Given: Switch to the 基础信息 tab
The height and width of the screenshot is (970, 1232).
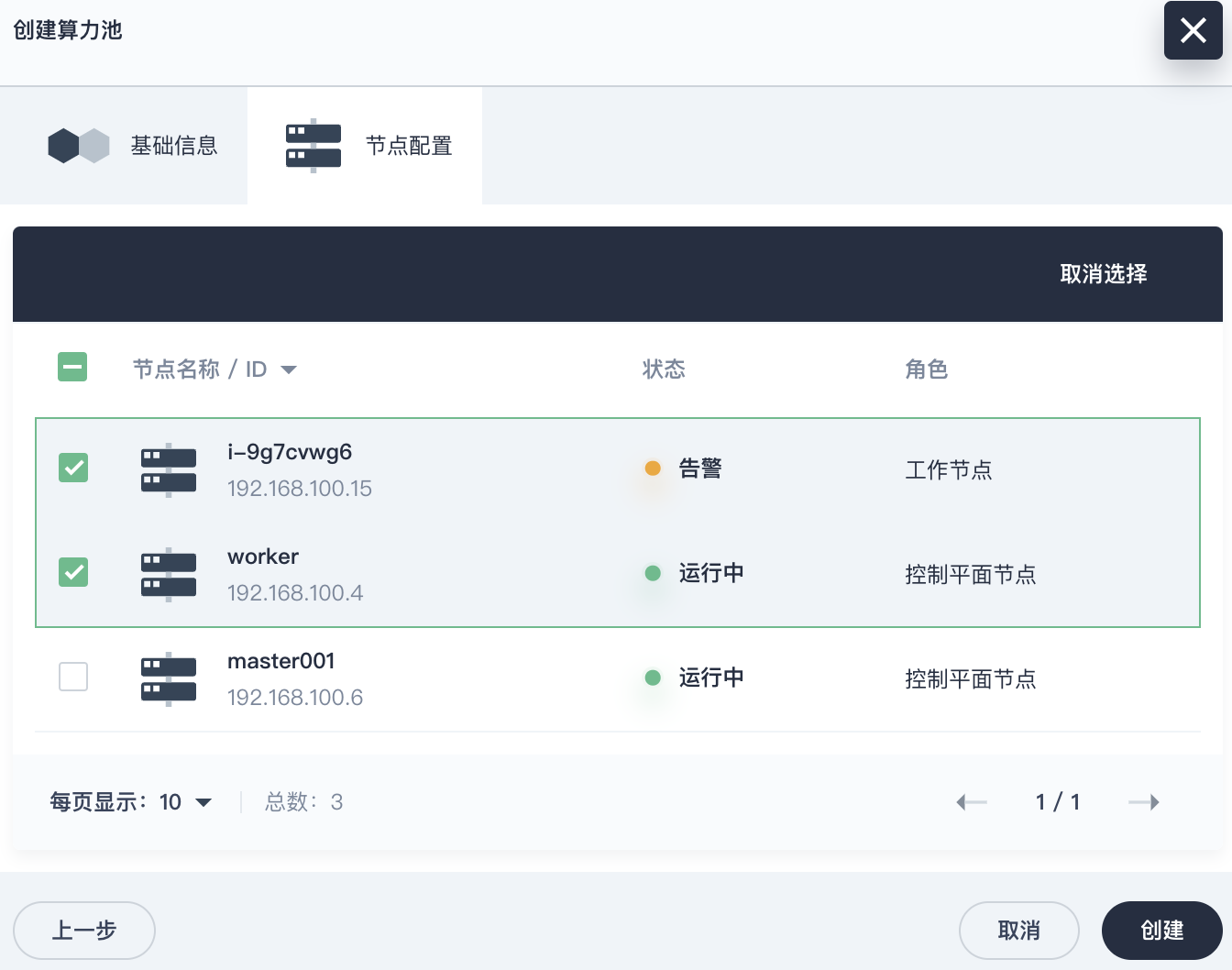Looking at the screenshot, I should coord(173,146).
